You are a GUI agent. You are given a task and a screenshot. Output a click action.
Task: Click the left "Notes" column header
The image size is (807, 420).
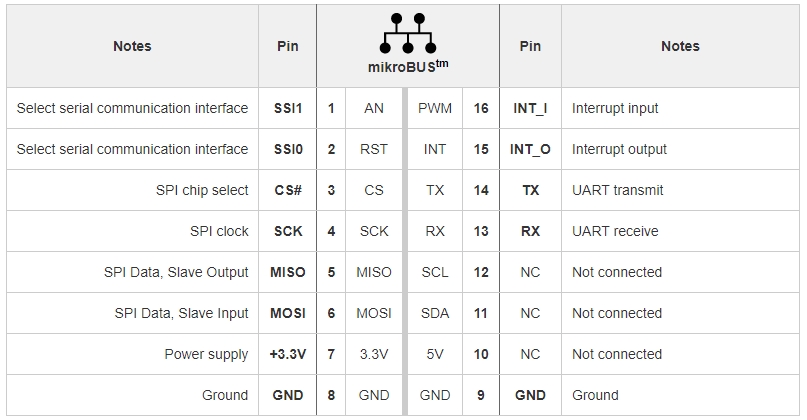[x=132, y=46]
